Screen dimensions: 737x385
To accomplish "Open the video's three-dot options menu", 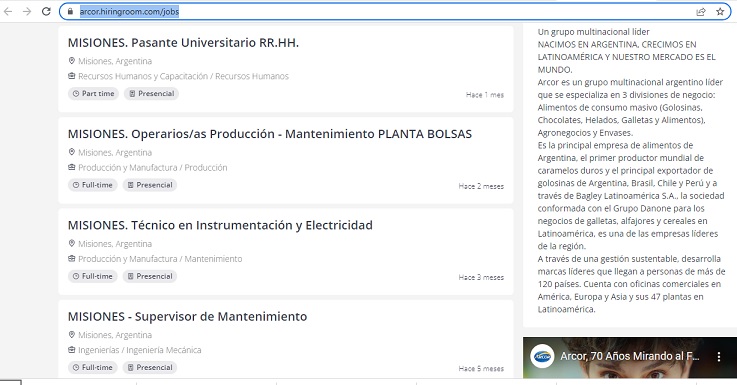I will click(719, 357).
